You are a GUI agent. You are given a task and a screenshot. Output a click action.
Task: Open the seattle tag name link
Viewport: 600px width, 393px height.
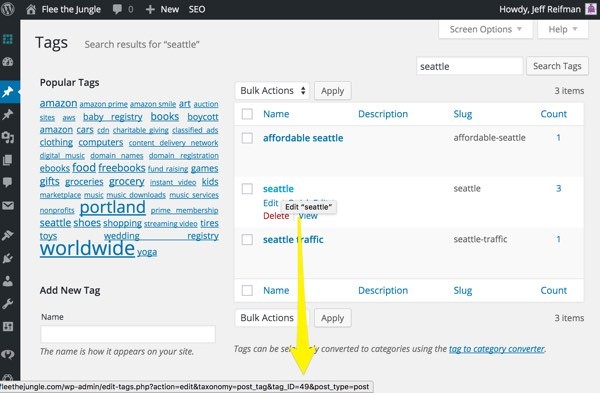point(278,189)
